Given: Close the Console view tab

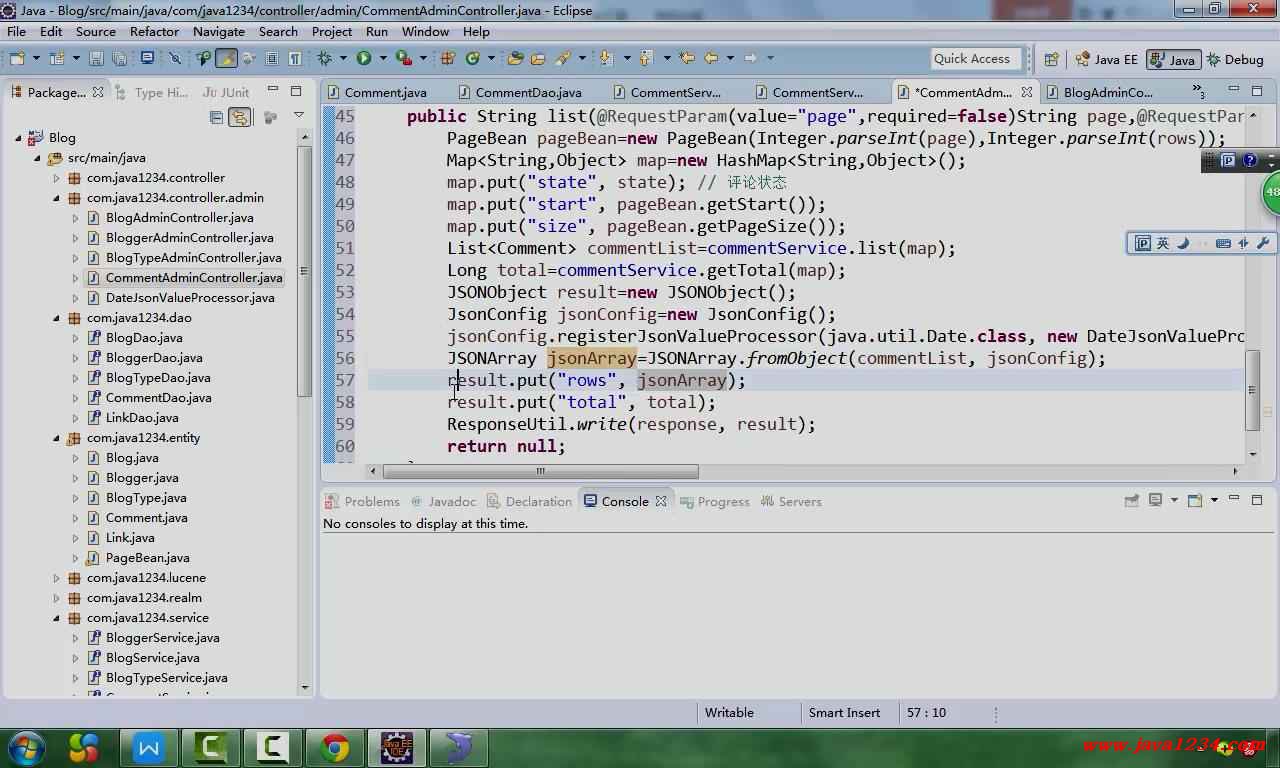Looking at the screenshot, I should [661, 501].
